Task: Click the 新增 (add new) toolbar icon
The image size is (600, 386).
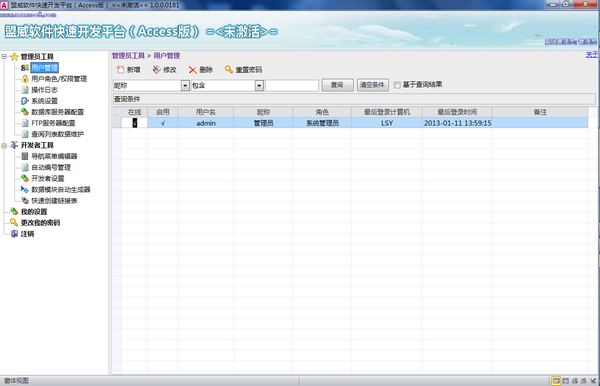Action: pyautogui.click(x=120, y=70)
